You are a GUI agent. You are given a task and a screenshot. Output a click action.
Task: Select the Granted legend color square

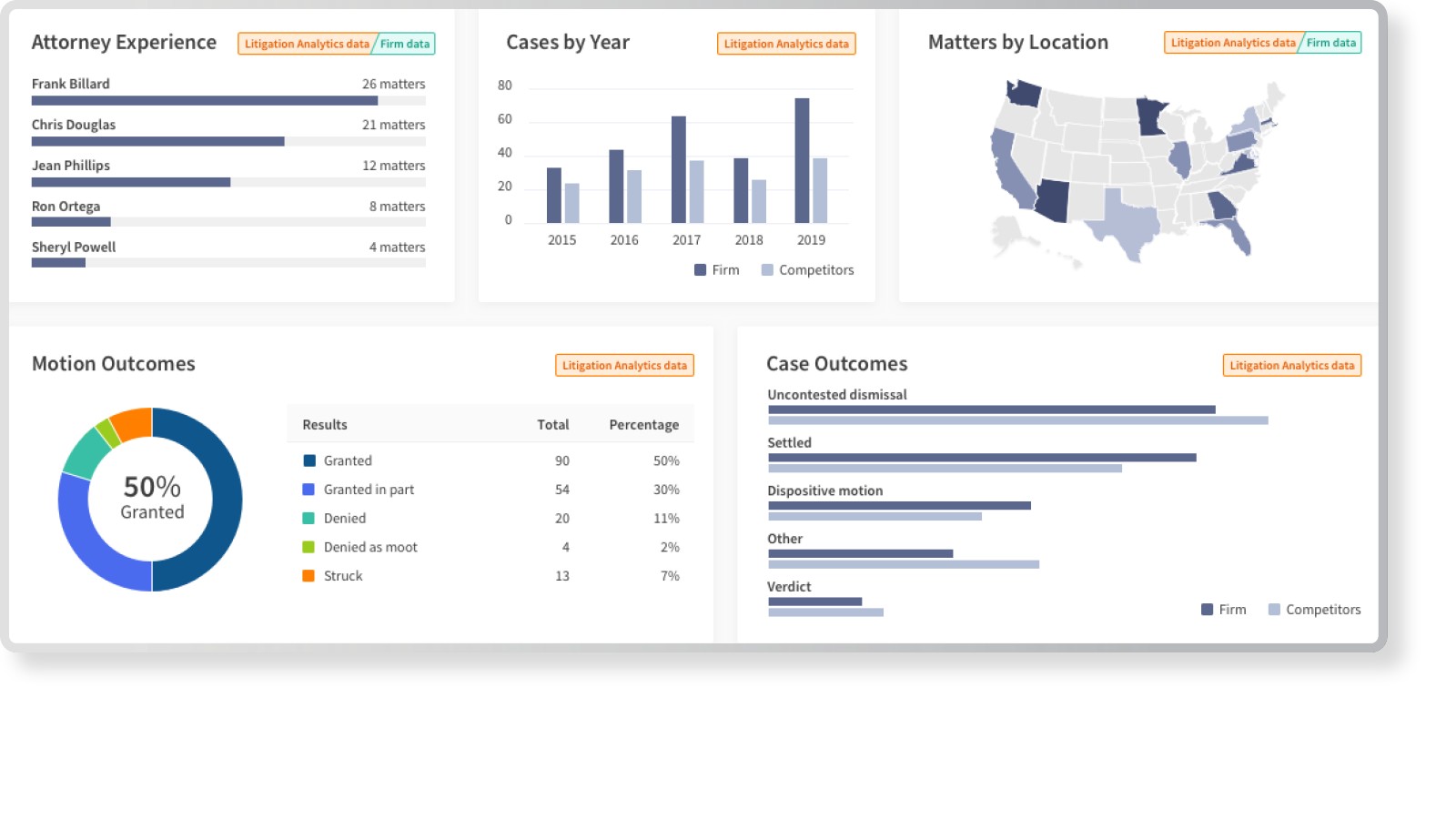pyautogui.click(x=308, y=461)
